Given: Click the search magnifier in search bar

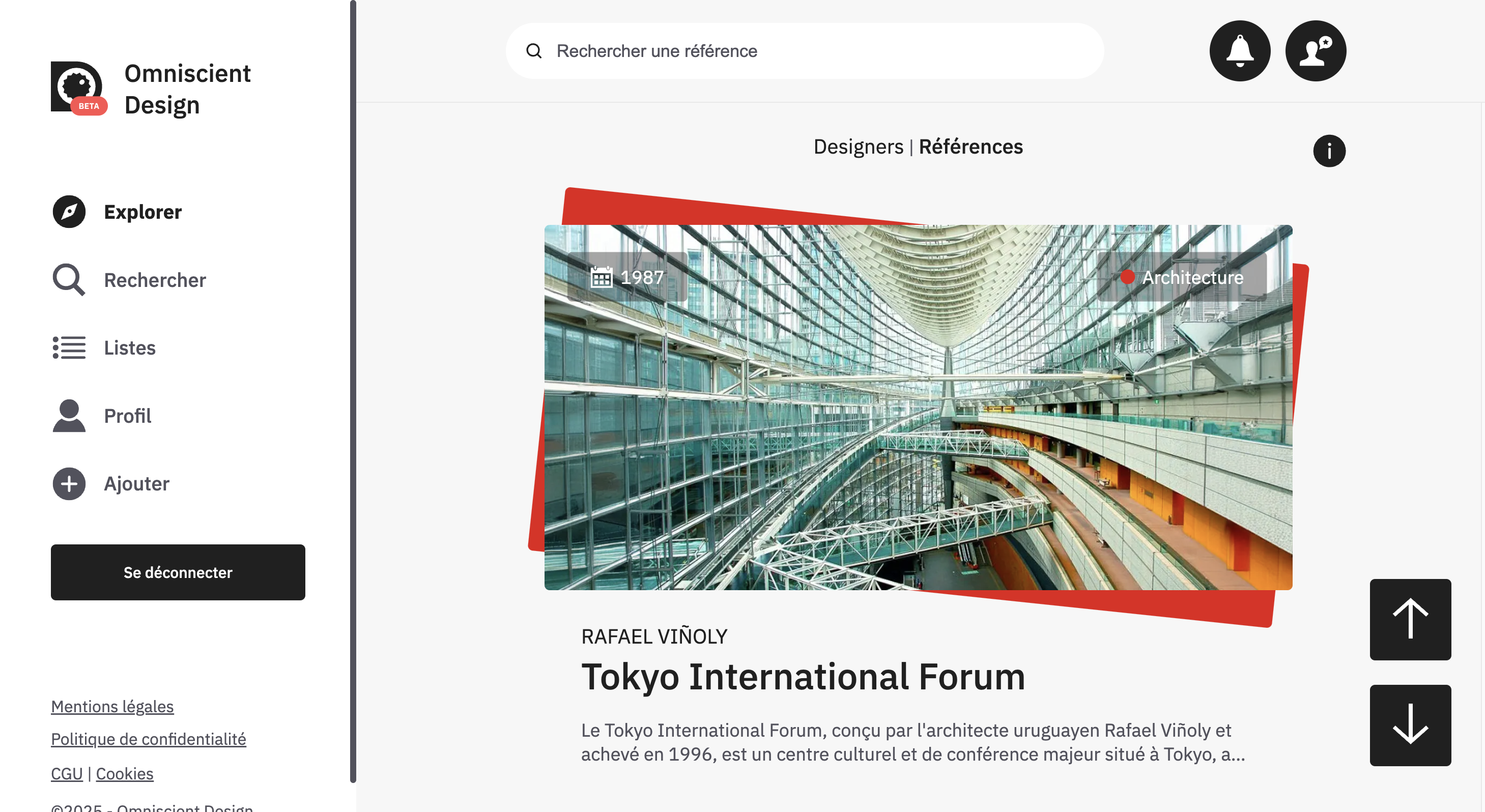Looking at the screenshot, I should coord(534,51).
